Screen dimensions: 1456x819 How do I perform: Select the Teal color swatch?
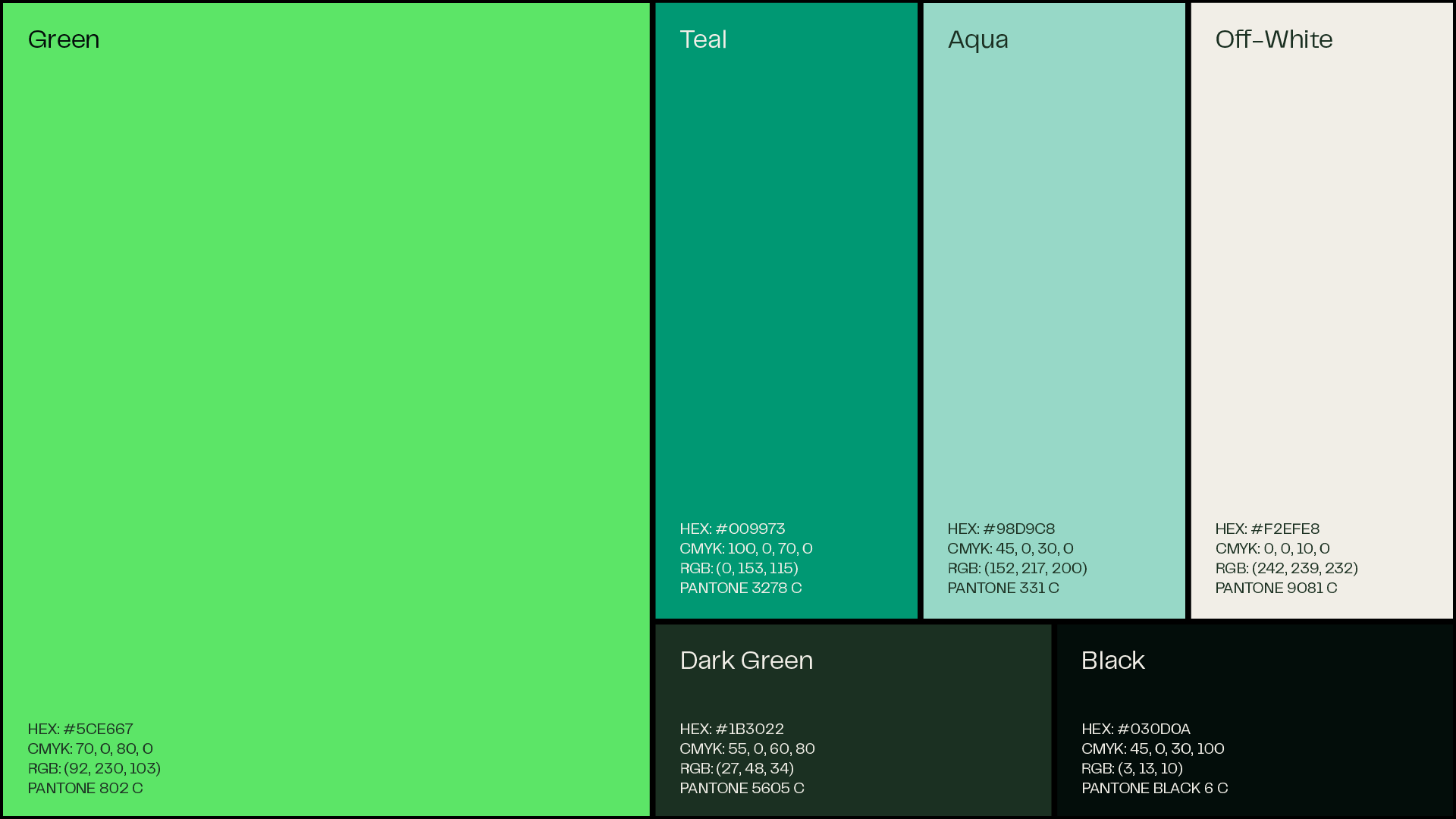click(x=786, y=288)
